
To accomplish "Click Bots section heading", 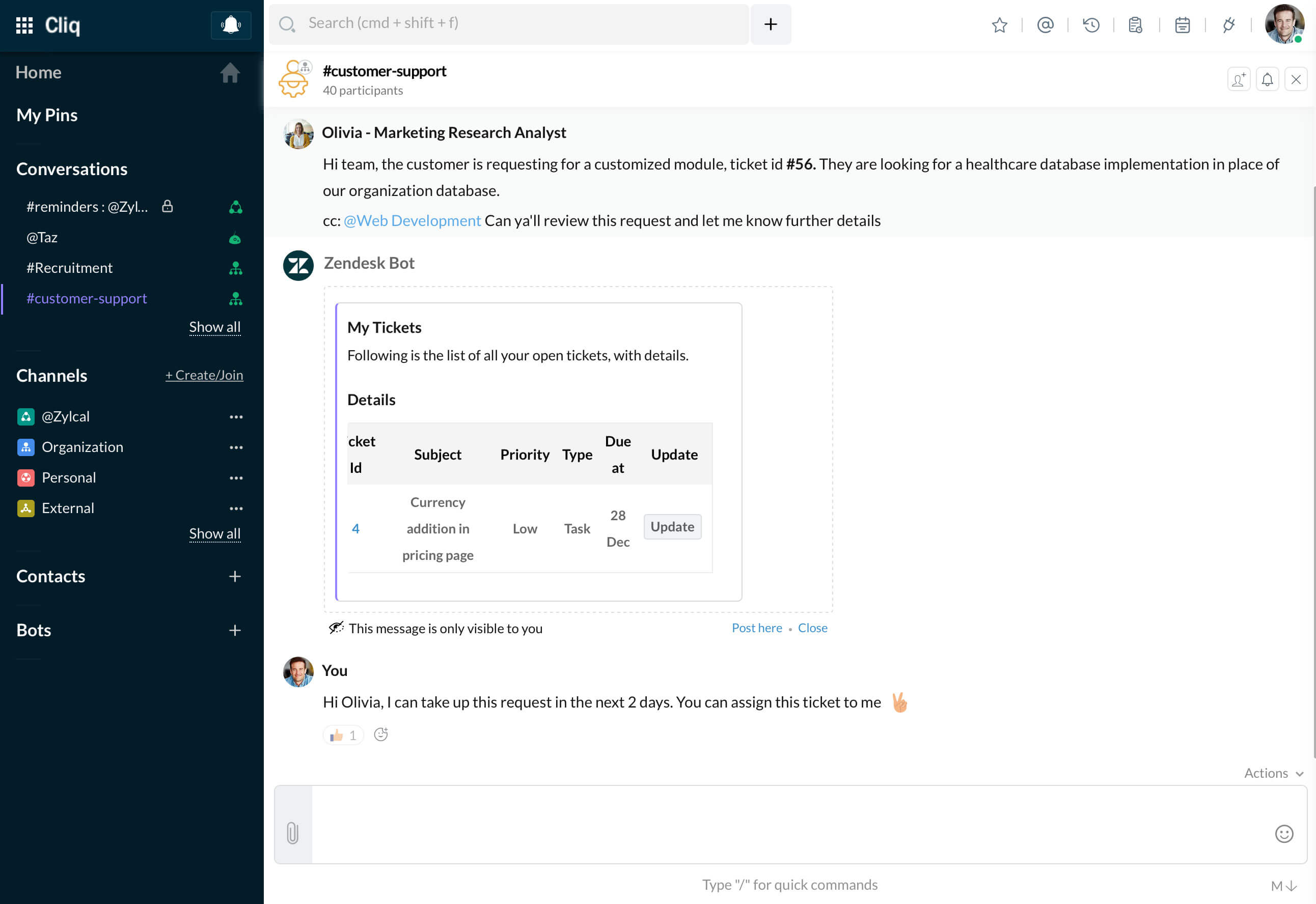I will [x=34, y=630].
